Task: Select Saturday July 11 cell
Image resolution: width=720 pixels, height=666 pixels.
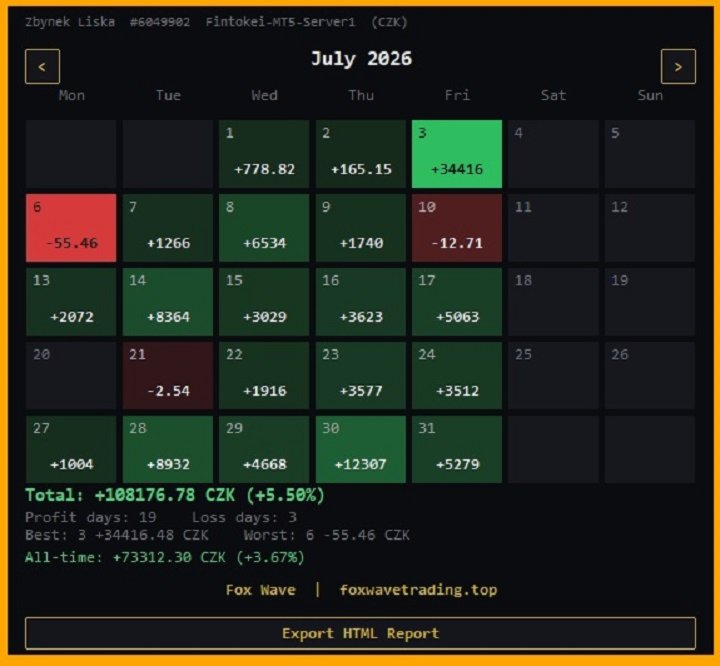Action: tap(553, 228)
